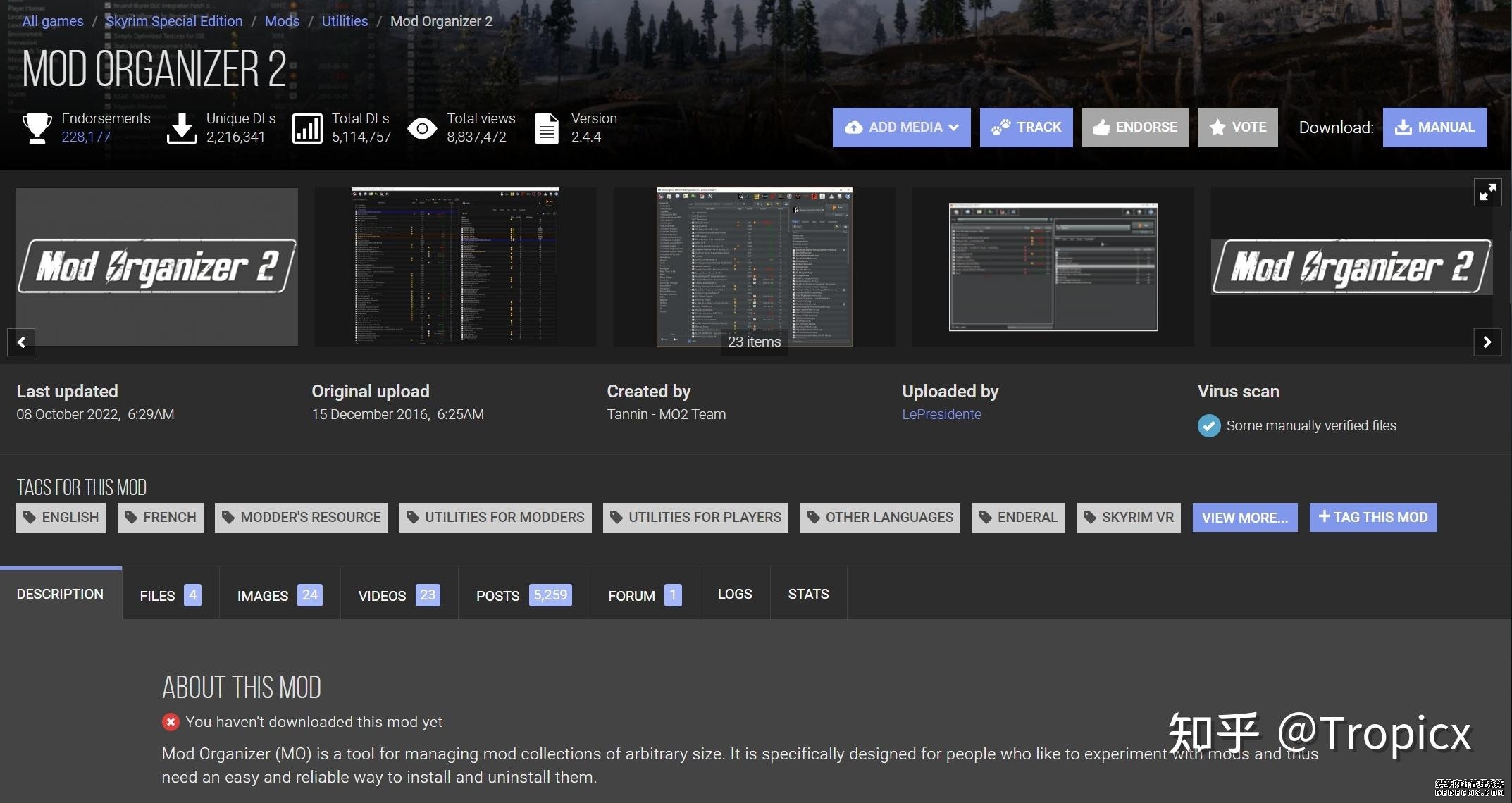1512x803 pixels.
Task: Click the Endorsements trophy icon
Action: tap(37, 128)
